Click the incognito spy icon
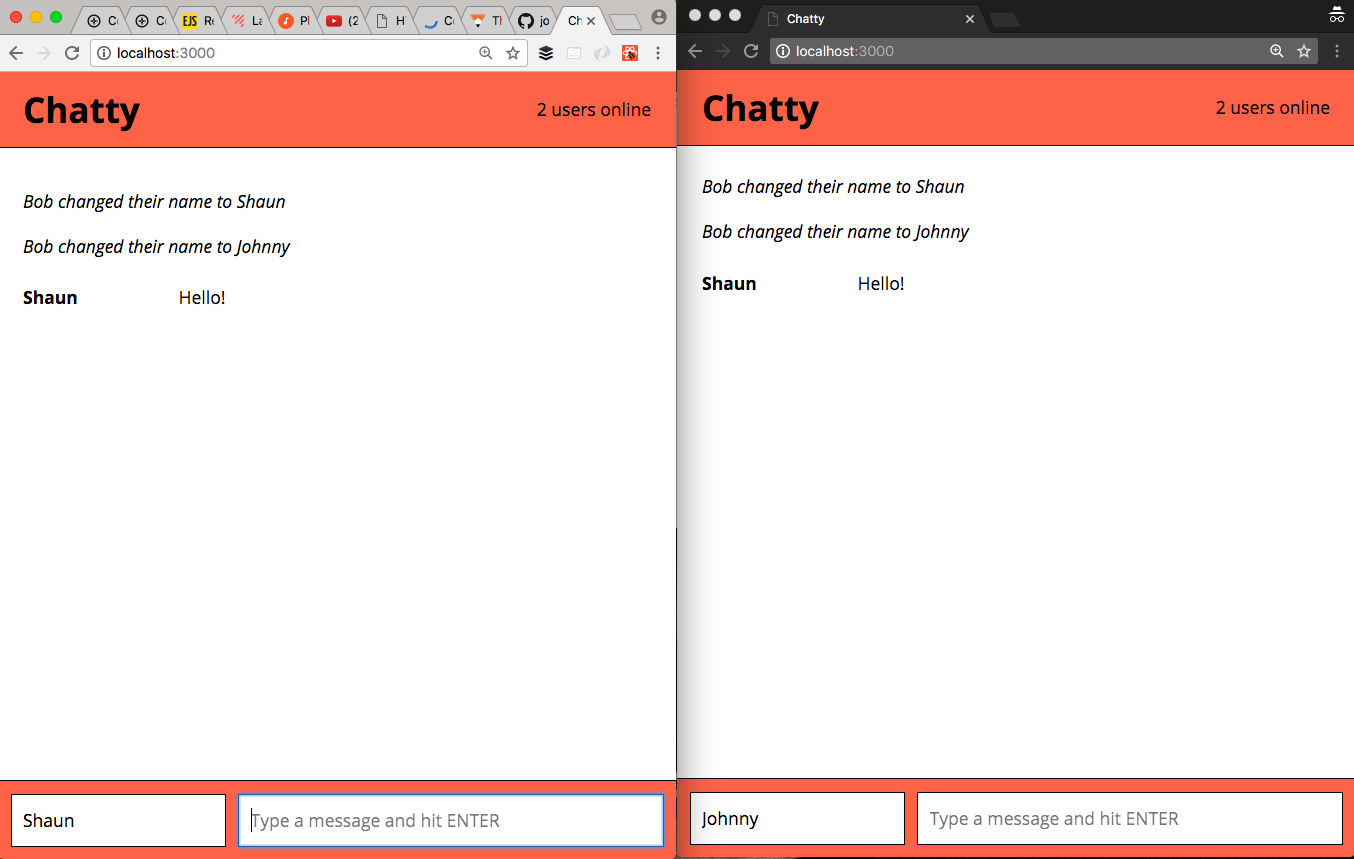 click(1337, 15)
